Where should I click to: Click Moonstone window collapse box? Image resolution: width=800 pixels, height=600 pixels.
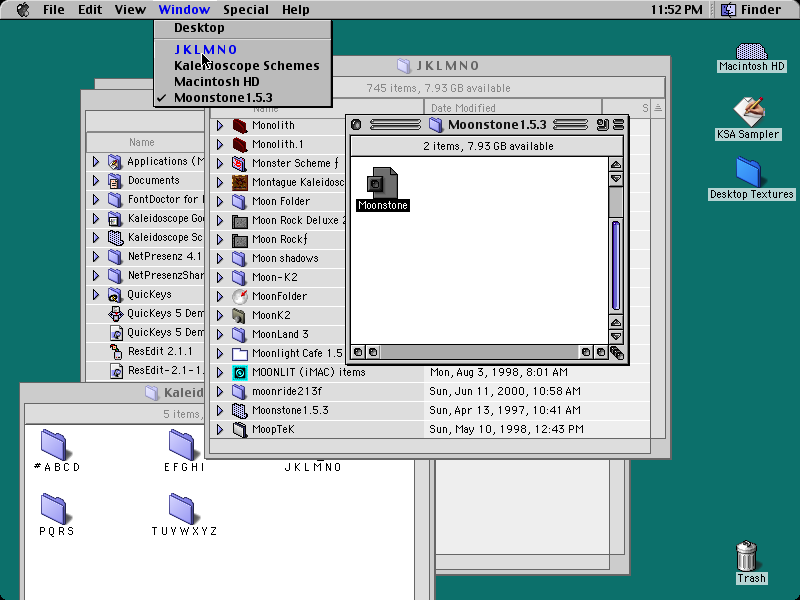point(618,124)
